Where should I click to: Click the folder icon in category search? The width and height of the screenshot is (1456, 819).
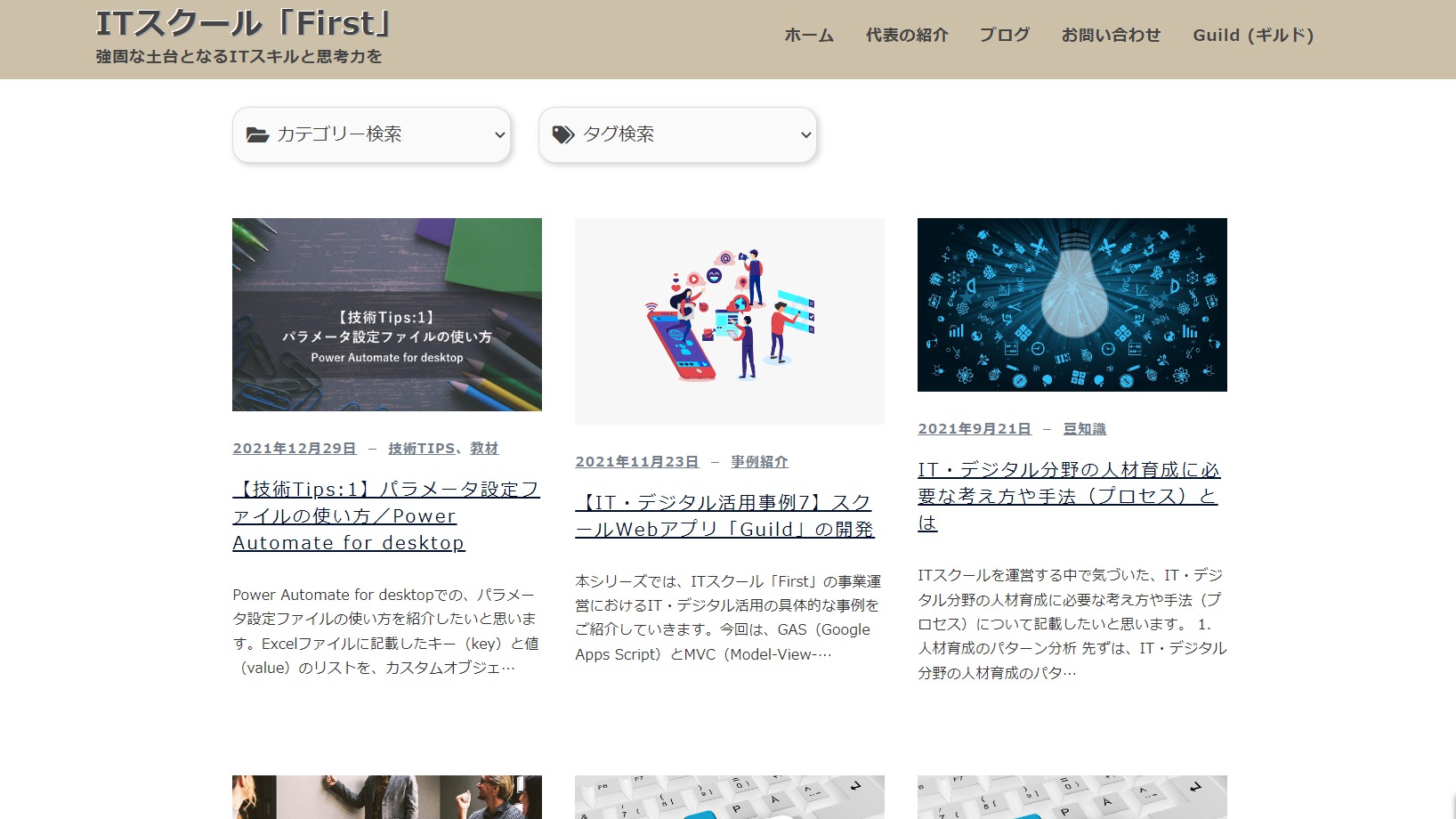257,134
